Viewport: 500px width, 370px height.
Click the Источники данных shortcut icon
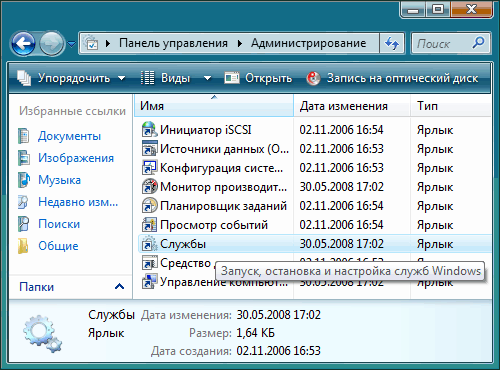coord(149,149)
